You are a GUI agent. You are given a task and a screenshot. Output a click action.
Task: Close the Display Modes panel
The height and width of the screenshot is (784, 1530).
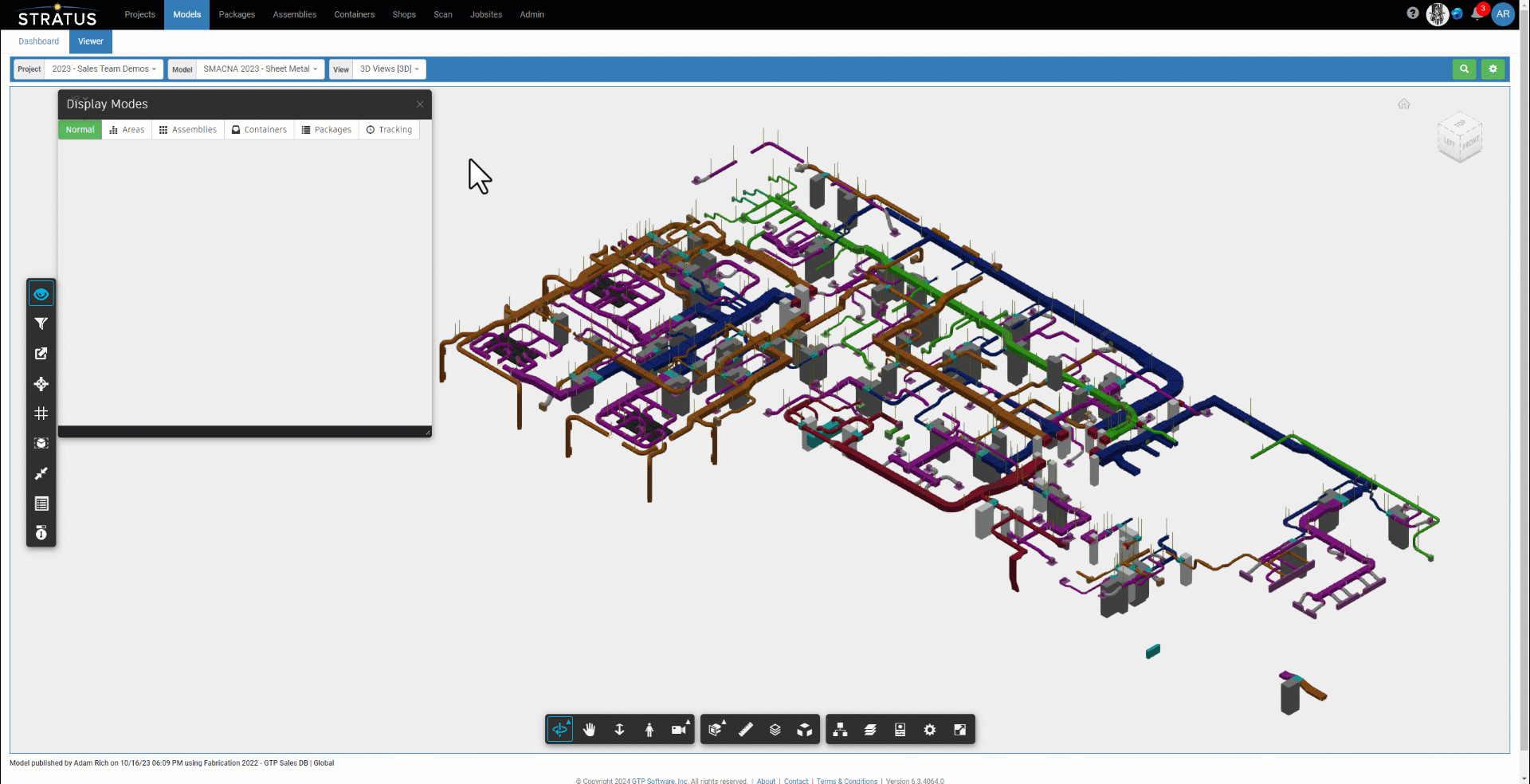coord(420,104)
